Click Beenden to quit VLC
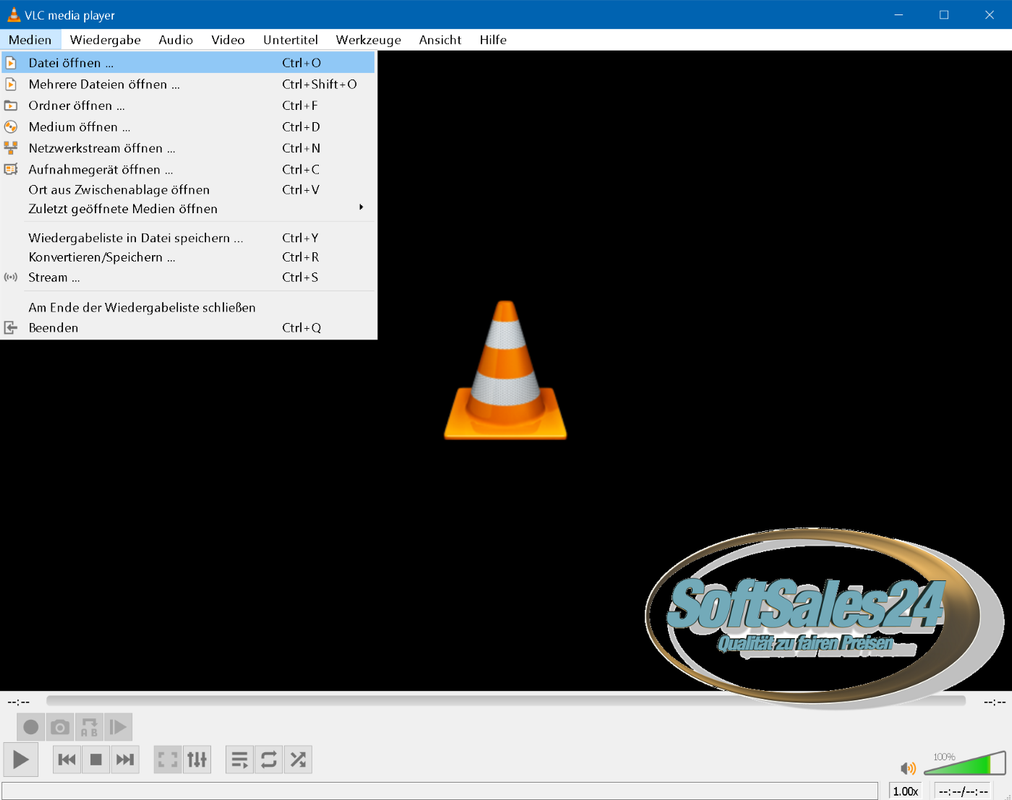This screenshot has height=800, width=1012. [188, 327]
